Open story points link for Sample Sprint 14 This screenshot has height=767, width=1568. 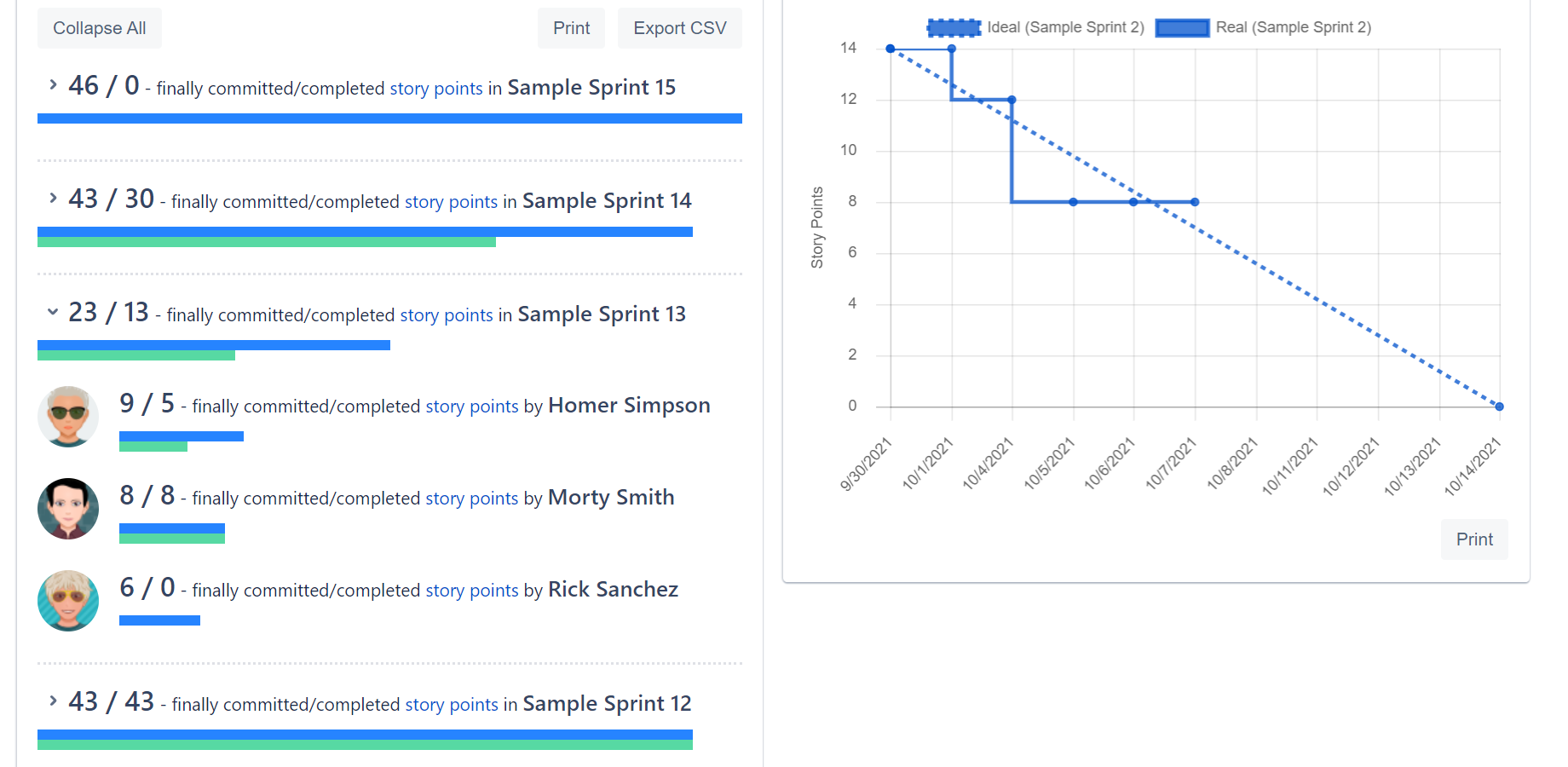tap(451, 202)
